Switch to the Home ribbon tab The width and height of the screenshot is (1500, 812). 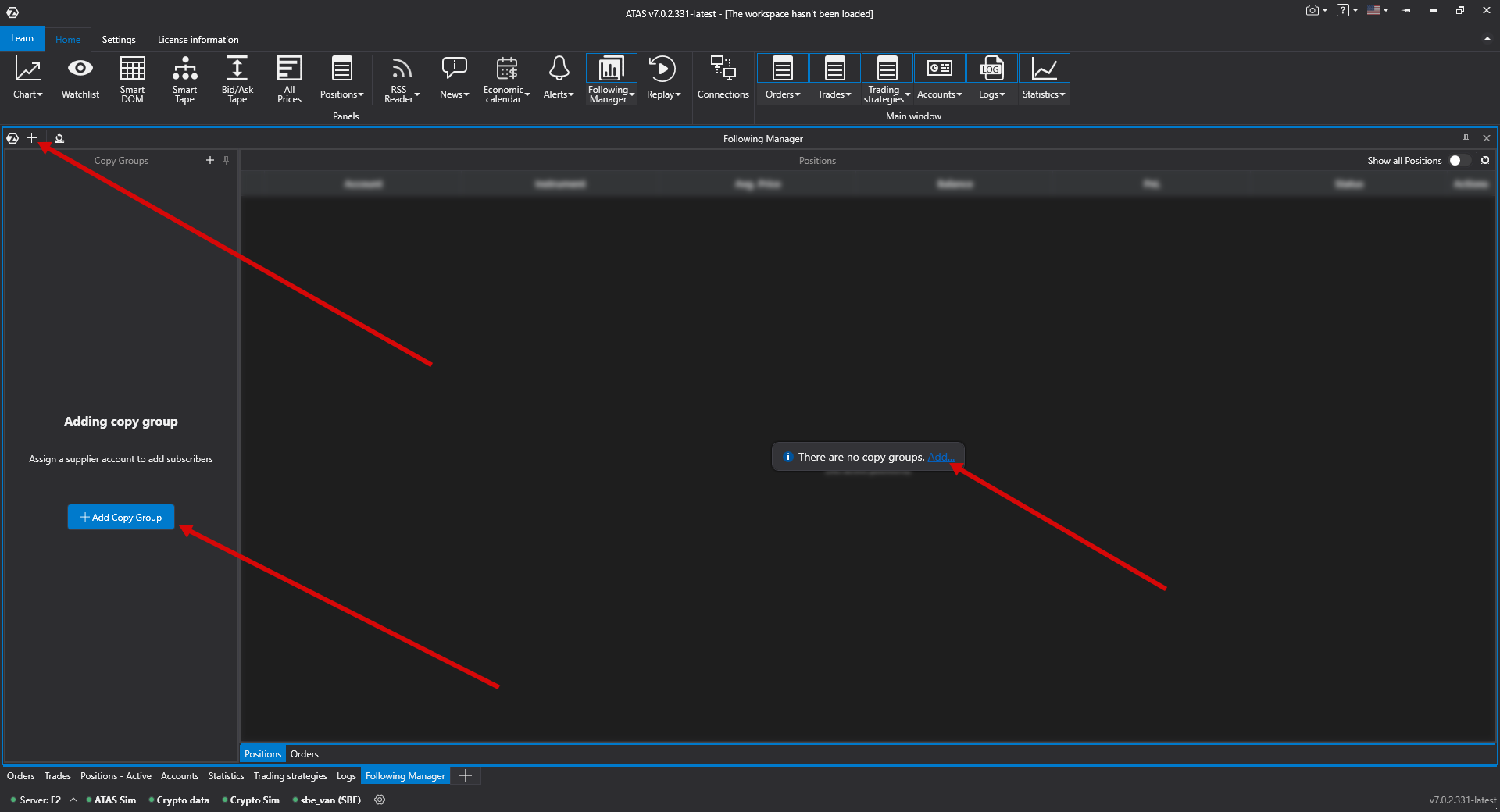(x=68, y=40)
